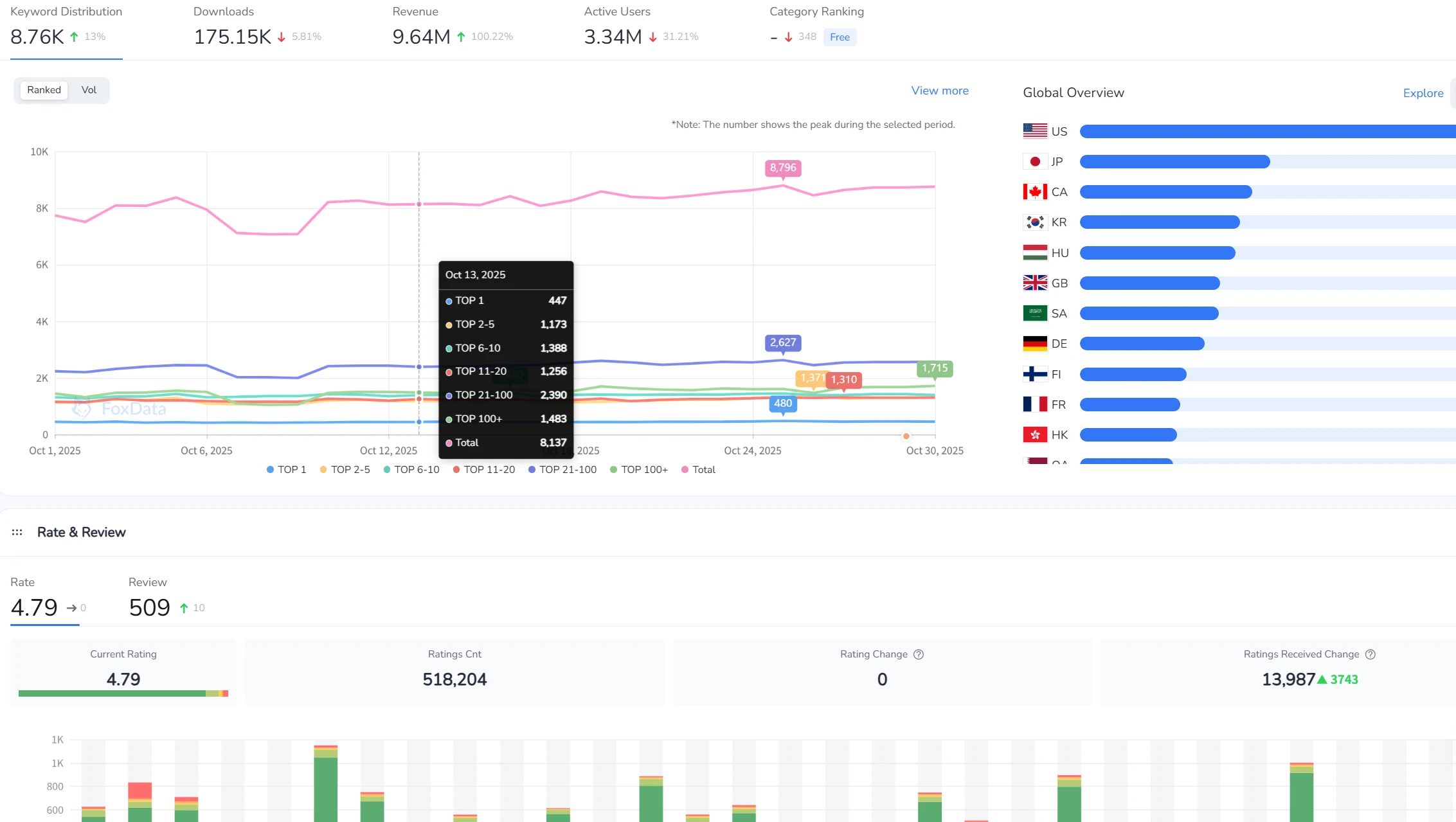Select the Ranked toggle option

pyautogui.click(x=44, y=90)
